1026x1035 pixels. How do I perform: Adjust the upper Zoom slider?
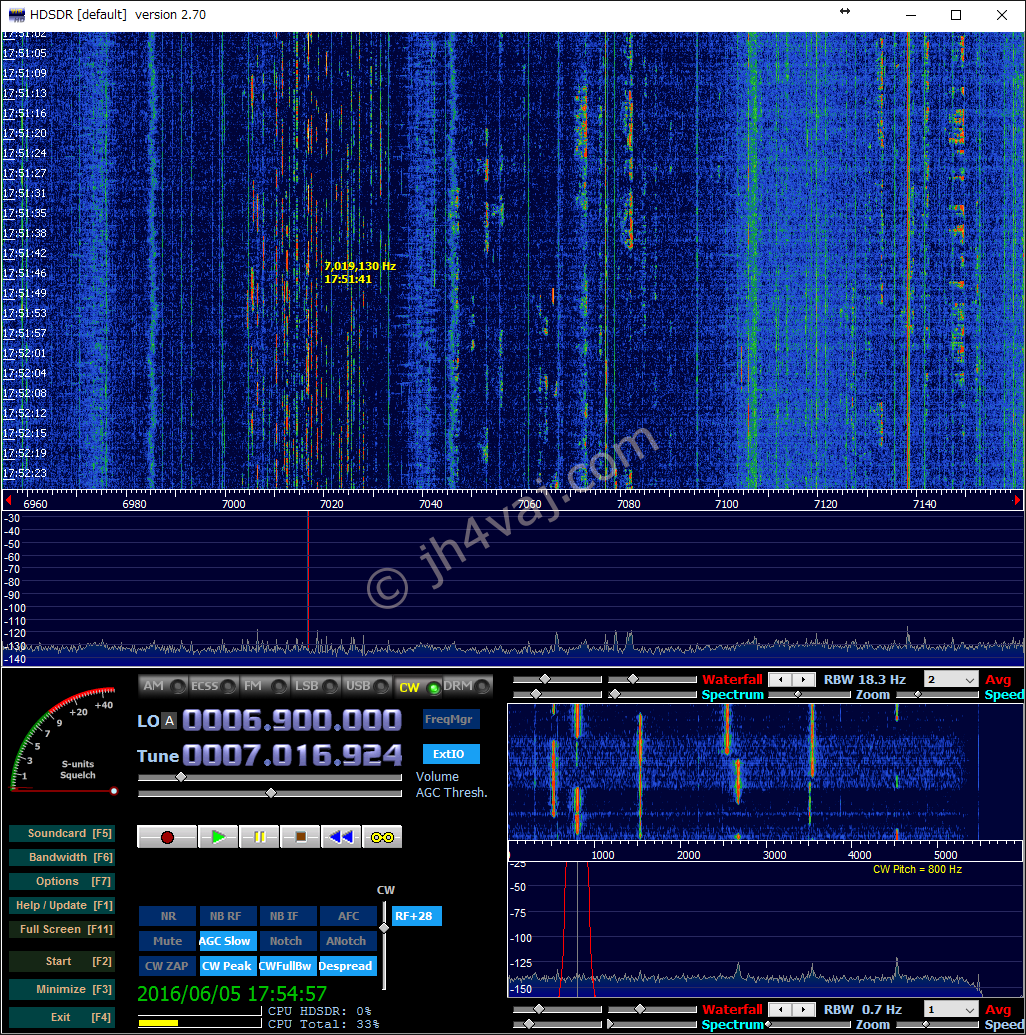pyautogui.click(x=809, y=695)
